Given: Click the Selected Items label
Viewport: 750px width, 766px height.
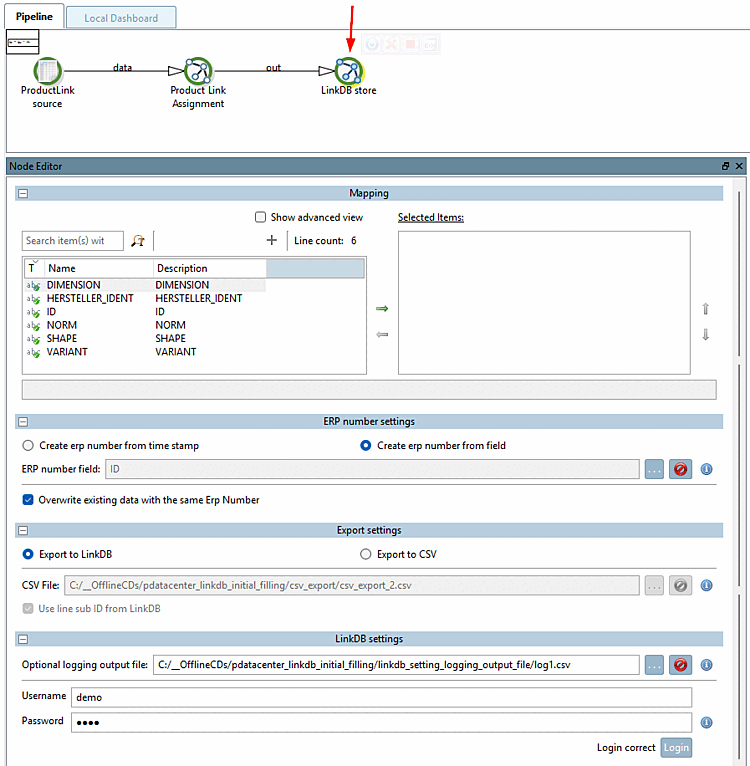Looking at the screenshot, I should point(430,217).
